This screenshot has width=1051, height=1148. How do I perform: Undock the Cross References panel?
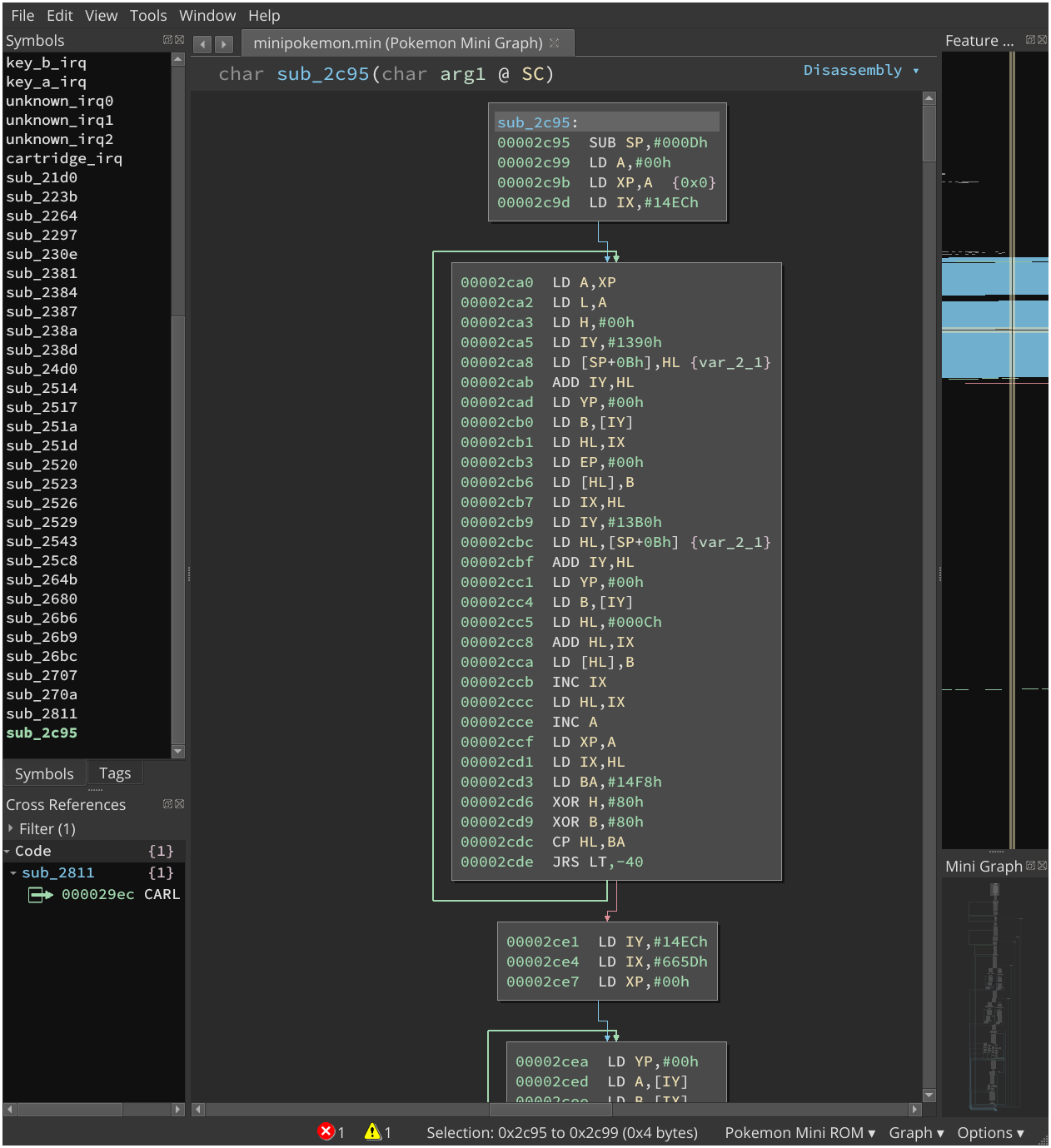coord(167,804)
